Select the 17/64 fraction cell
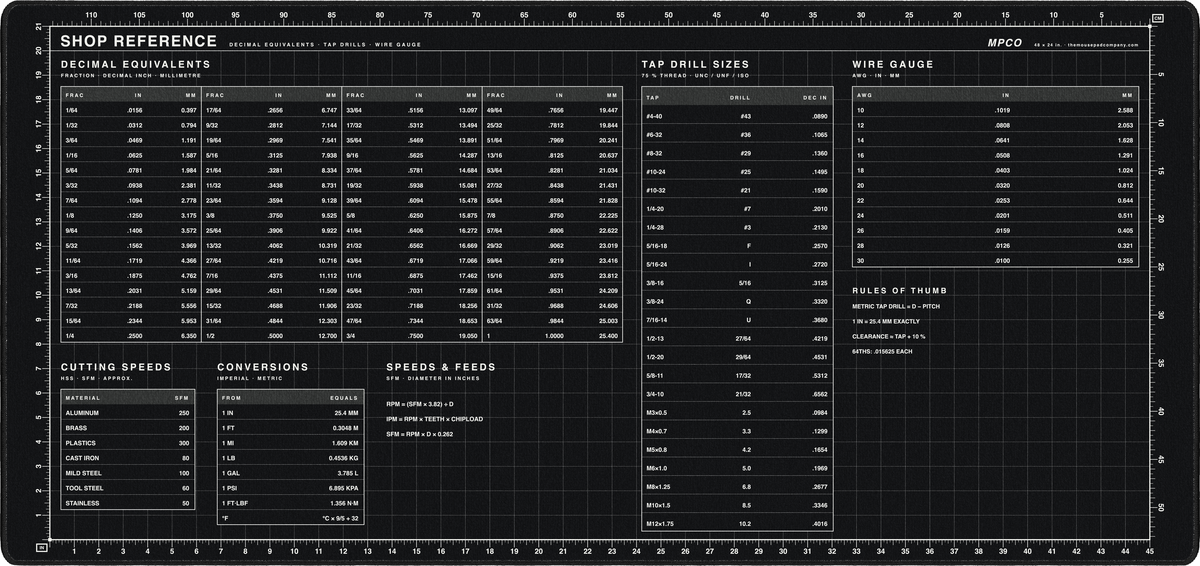Image resolution: width=1200 pixels, height=566 pixels. pyautogui.click(x=213, y=109)
